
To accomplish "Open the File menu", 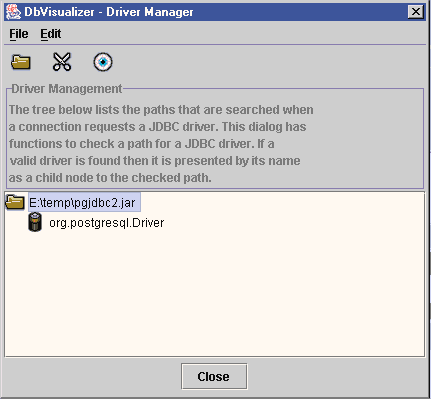I will point(19,34).
